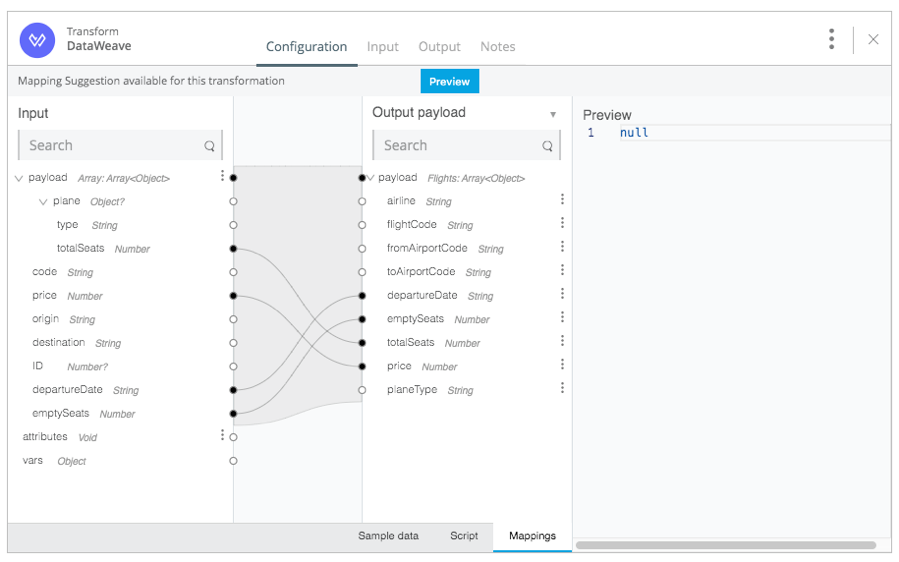
Task: Open the vertical three-dot menu at top right
Action: 831,39
